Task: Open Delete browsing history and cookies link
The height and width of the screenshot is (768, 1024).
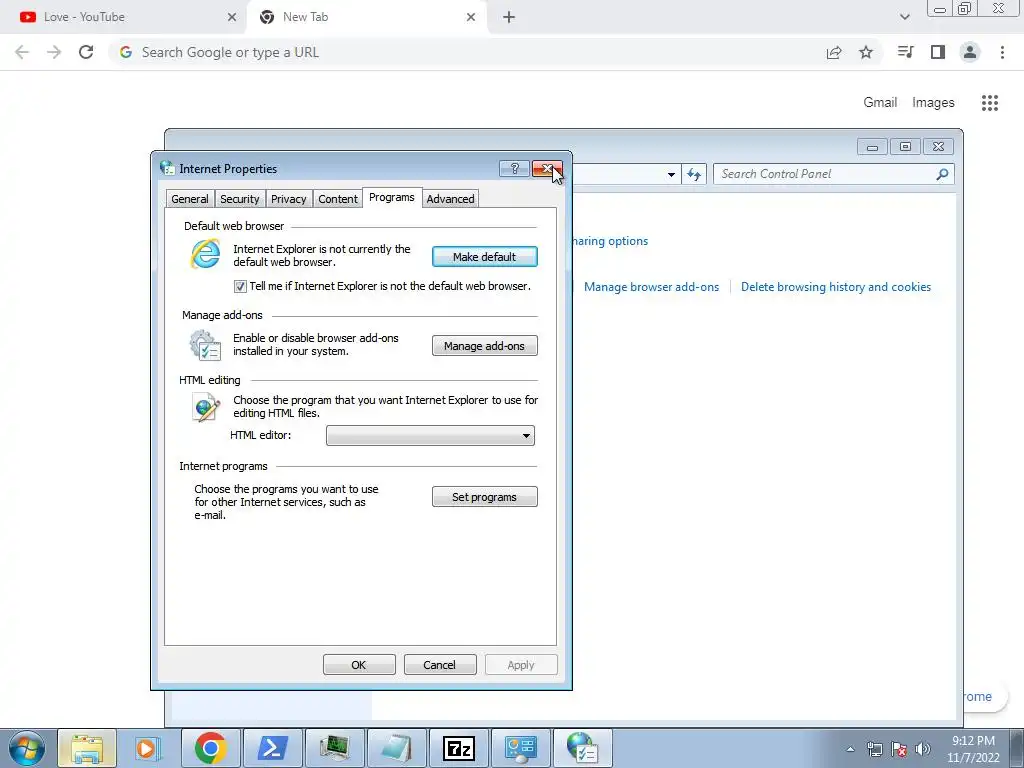Action: 836,287
